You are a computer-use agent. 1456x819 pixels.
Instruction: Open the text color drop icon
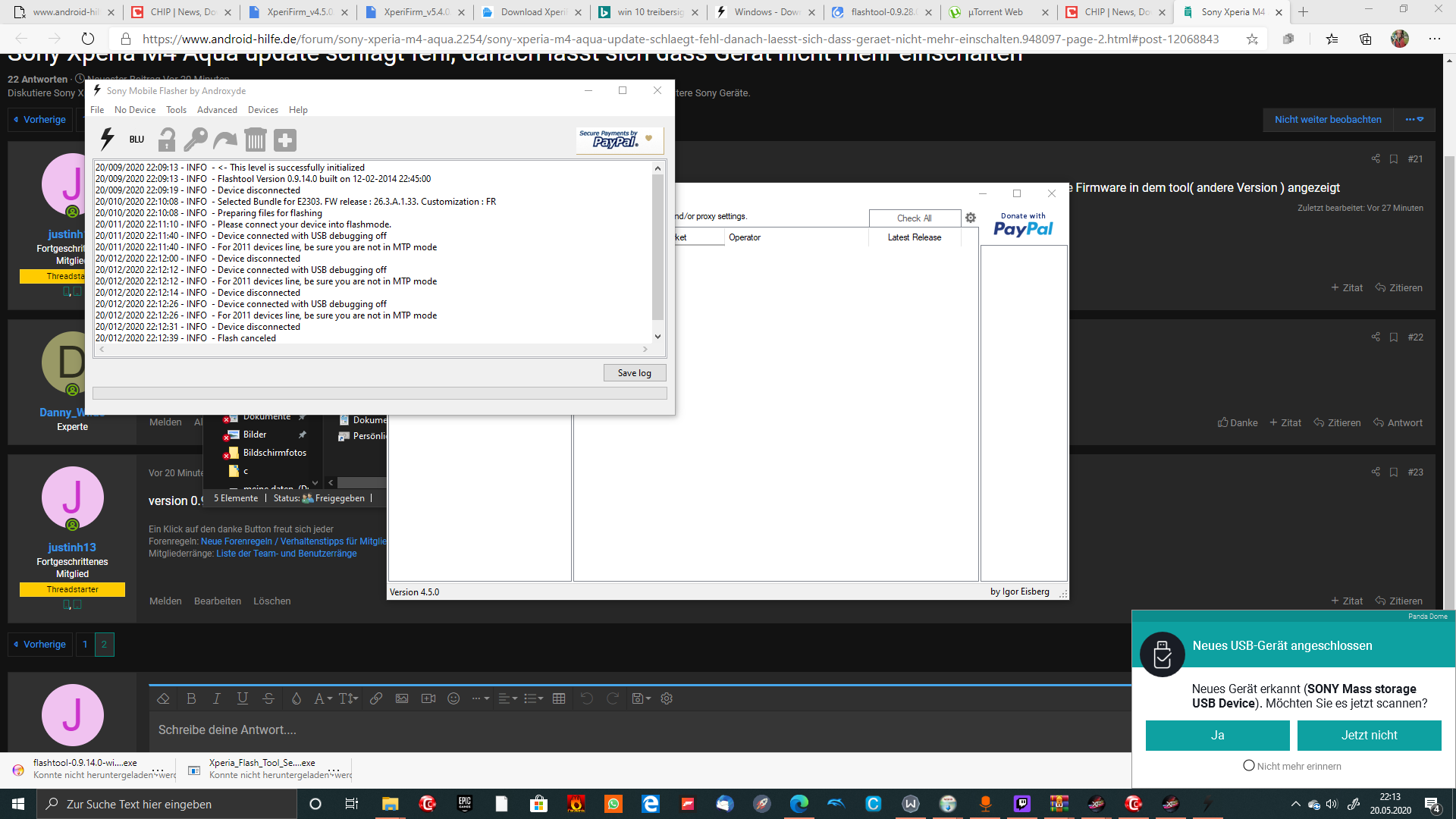297,699
